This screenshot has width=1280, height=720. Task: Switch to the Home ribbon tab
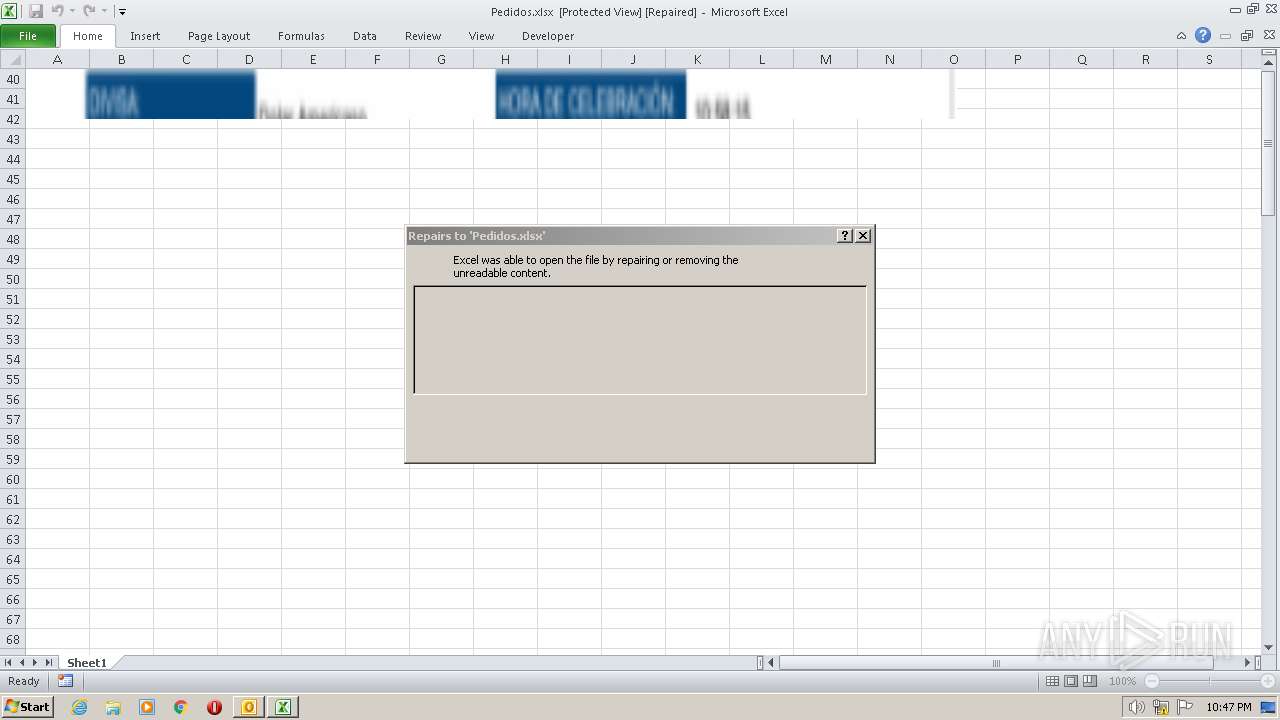pyautogui.click(x=88, y=36)
